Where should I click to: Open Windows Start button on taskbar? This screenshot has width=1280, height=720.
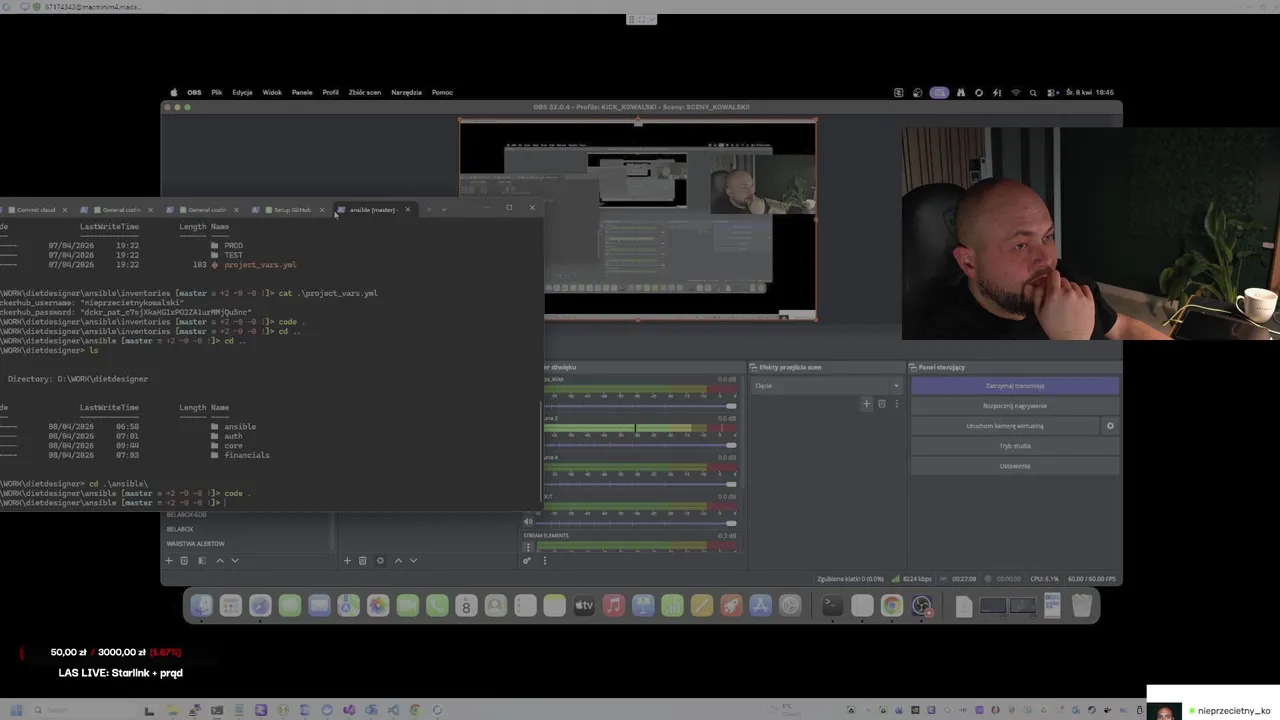[x=16, y=711]
